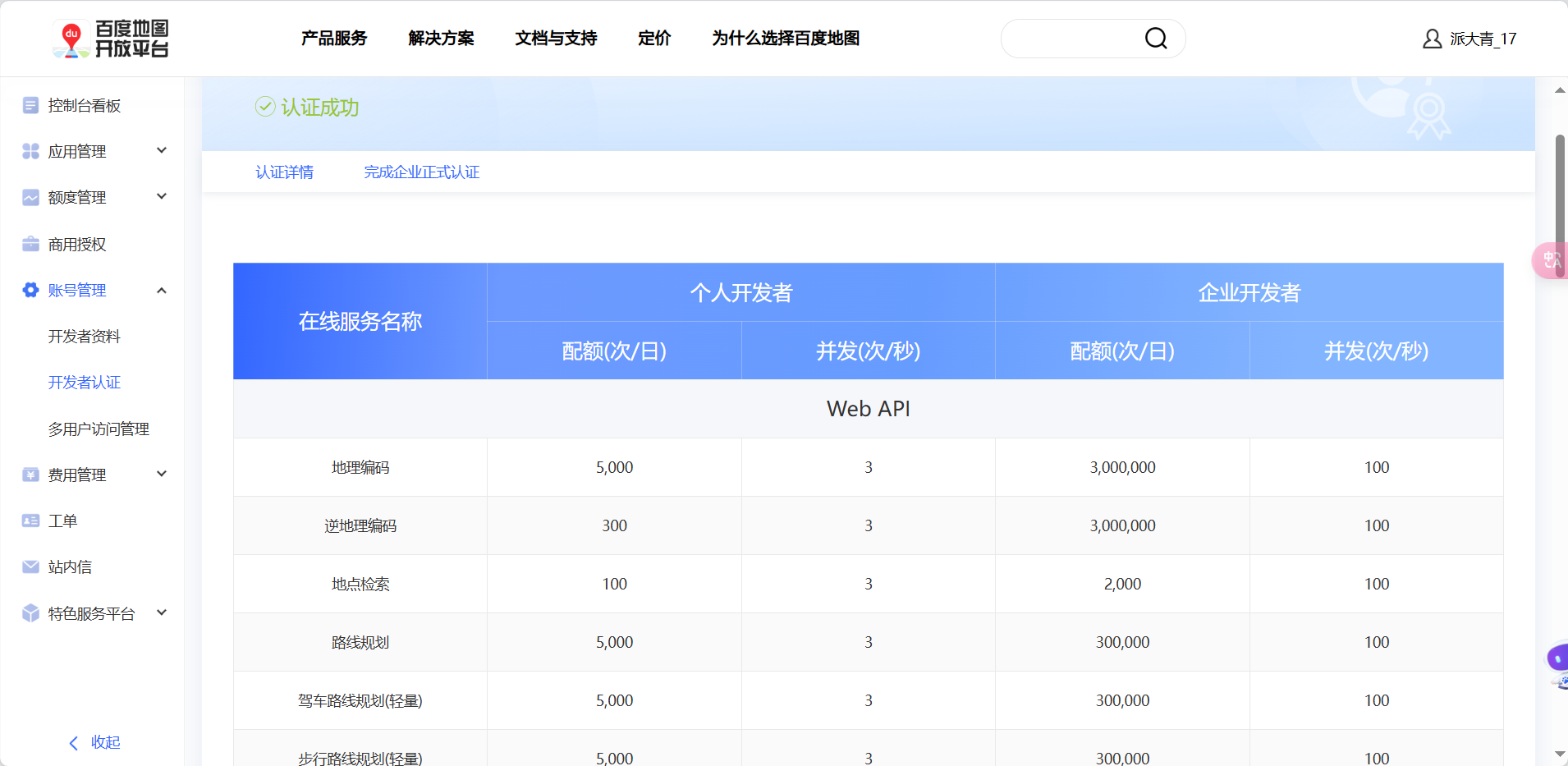Screen dimensions: 1568x766
Task: Click the 商用授权 briefcase icon
Action: [x=30, y=244]
